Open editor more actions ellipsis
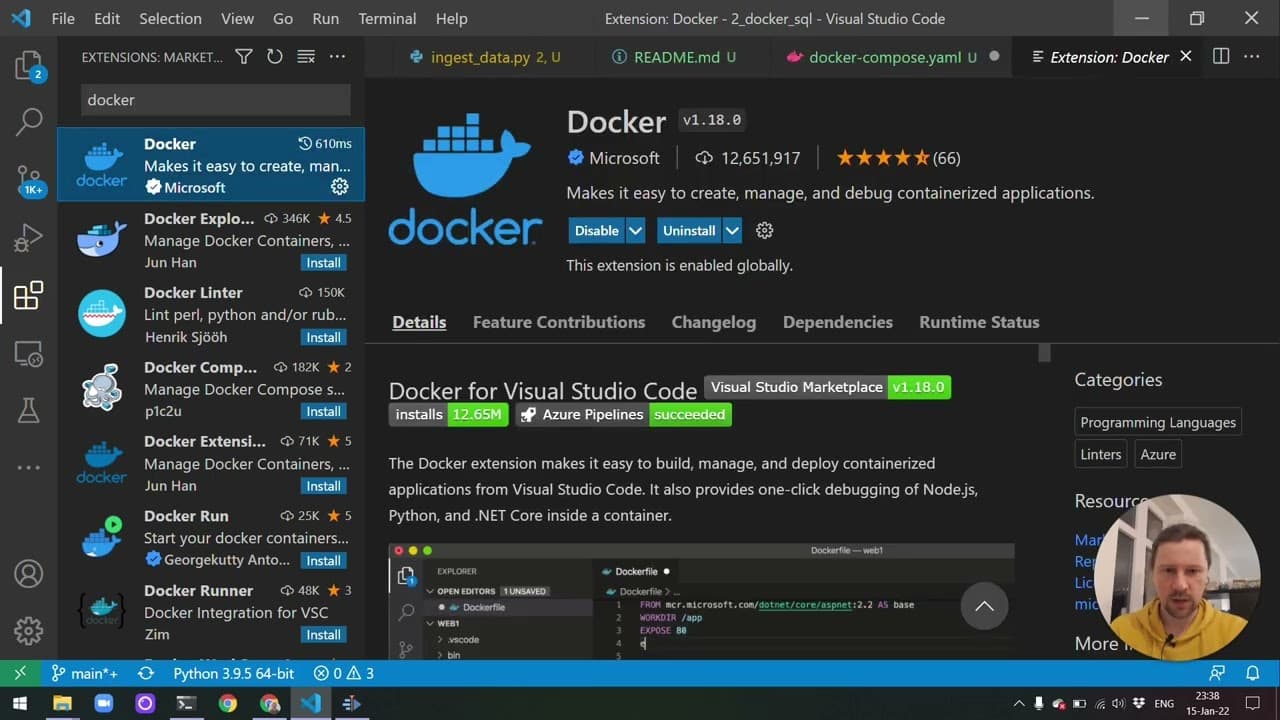1280x720 pixels. pos(1252,57)
